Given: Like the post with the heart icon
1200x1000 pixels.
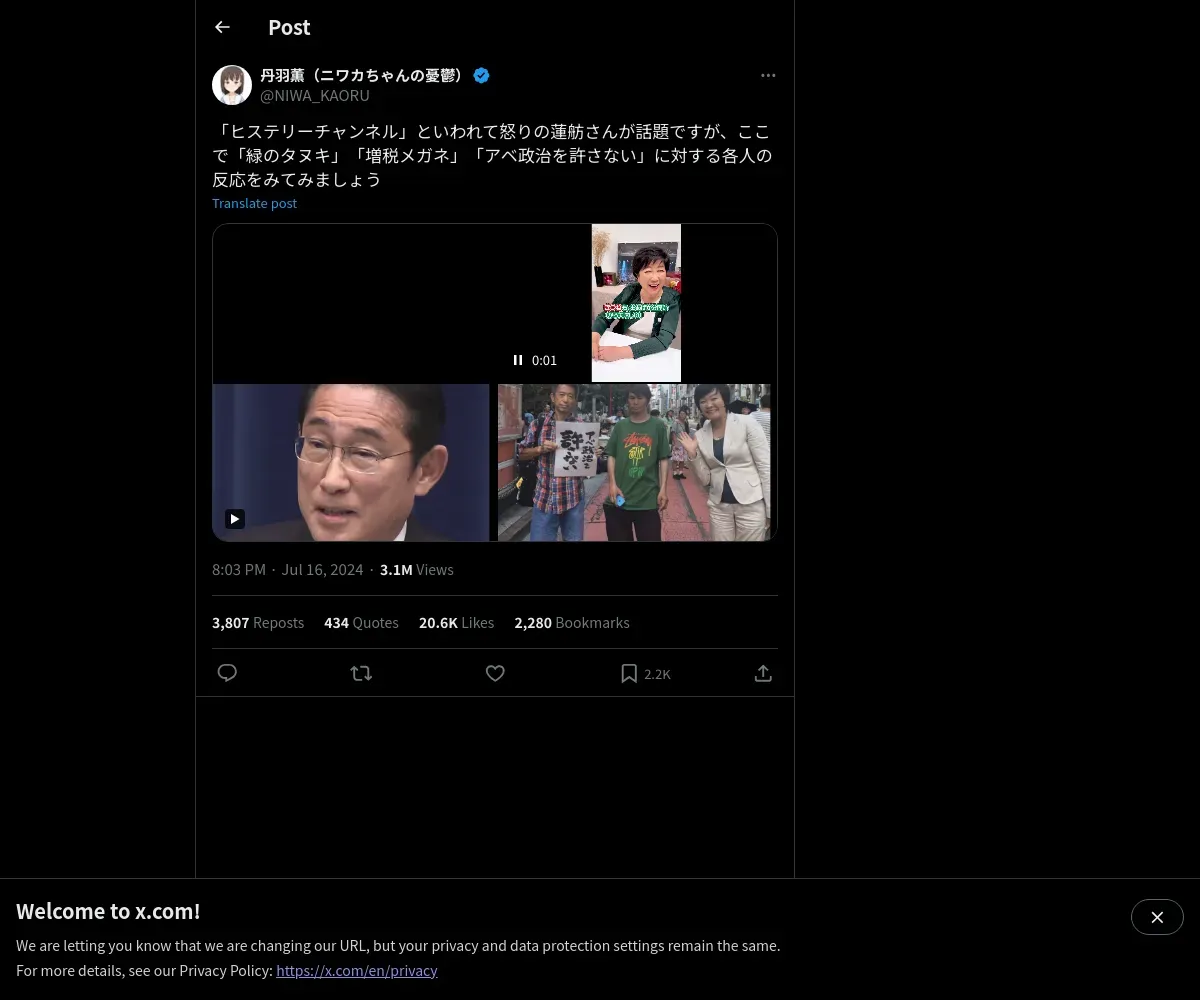Looking at the screenshot, I should tap(495, 673).
